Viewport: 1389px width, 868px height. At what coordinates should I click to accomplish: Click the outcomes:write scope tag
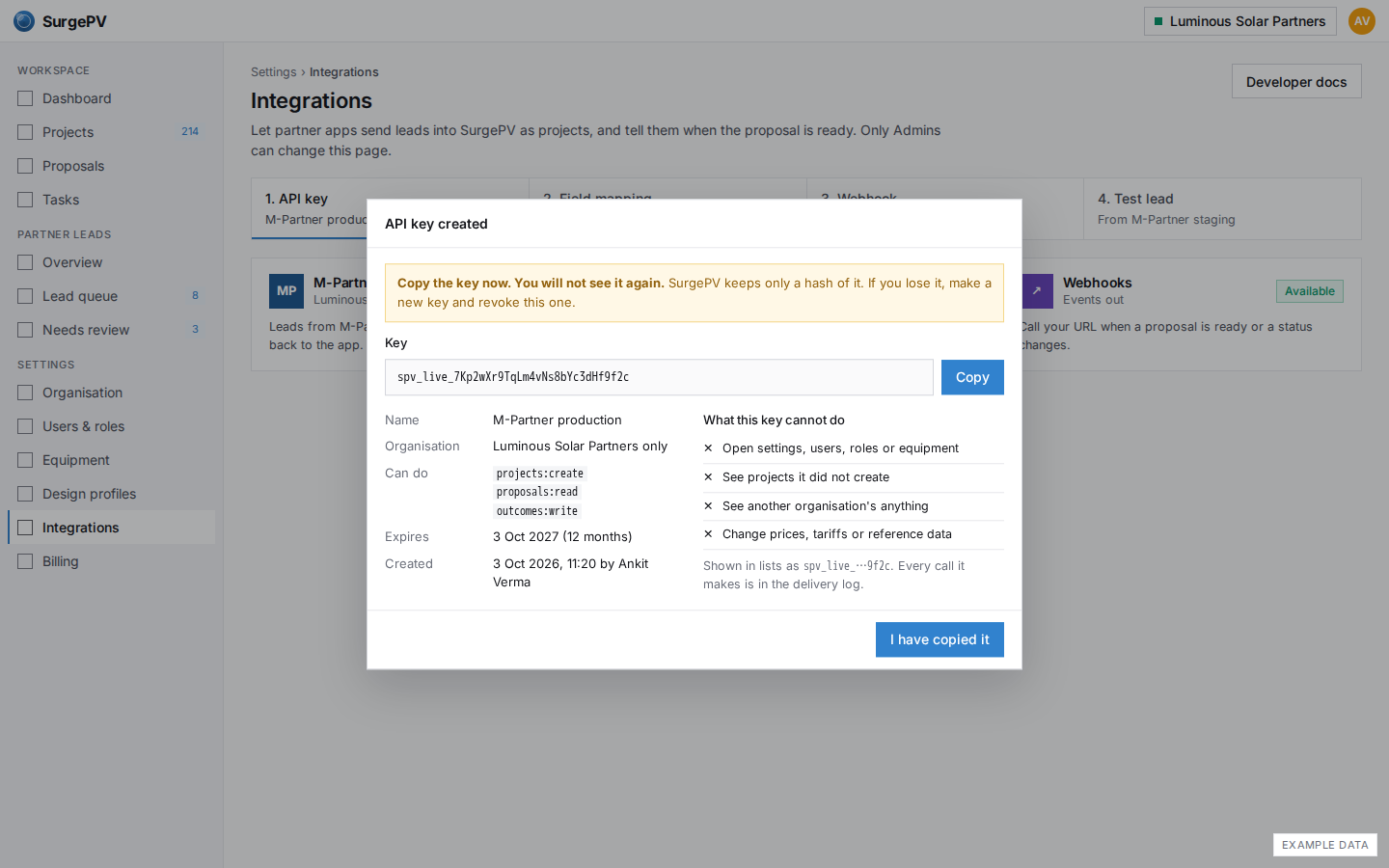pyautogui.click(x=537, y=511)
